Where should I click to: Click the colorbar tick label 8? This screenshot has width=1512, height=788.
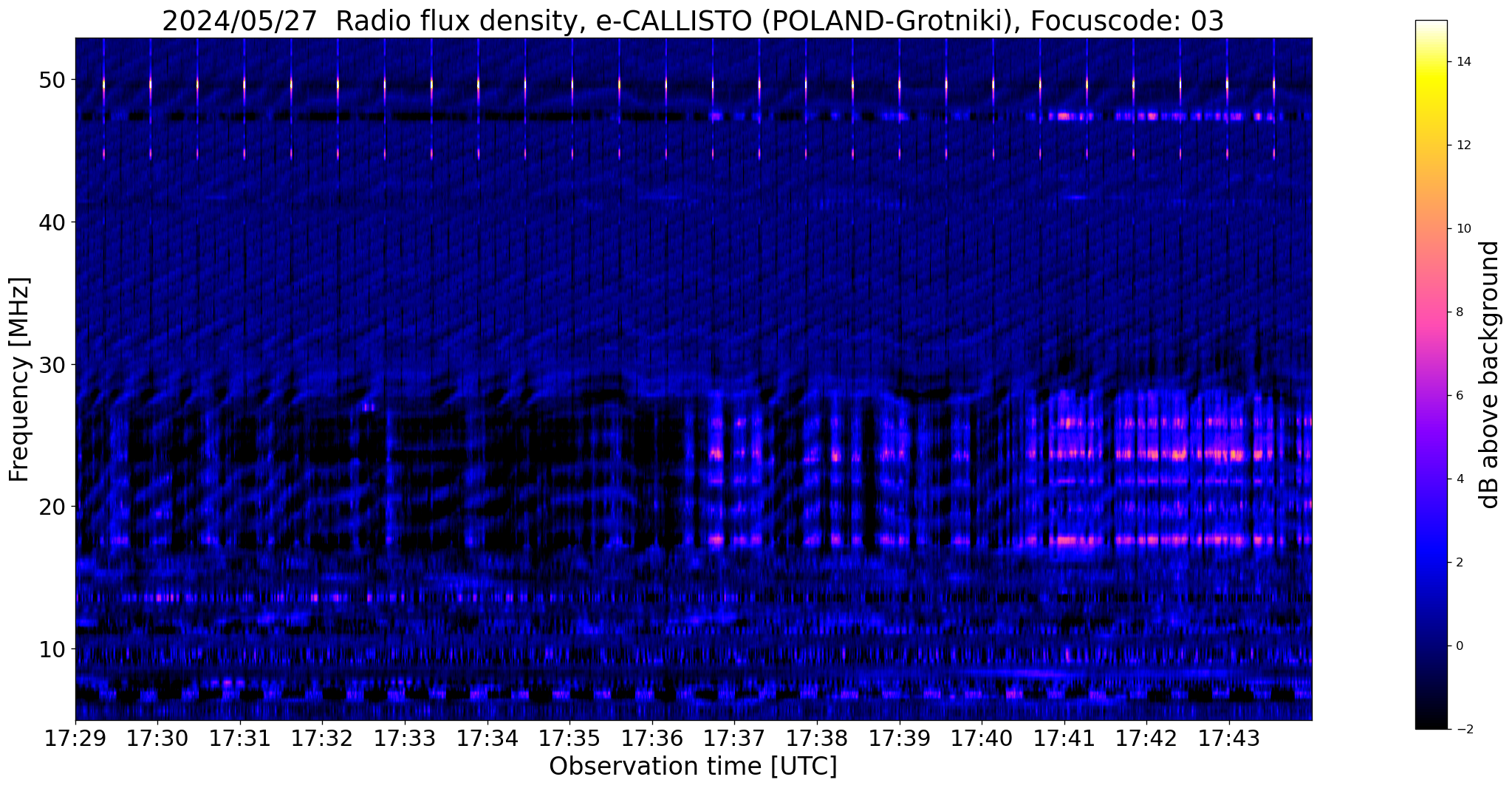click(x=1460, y=312)
